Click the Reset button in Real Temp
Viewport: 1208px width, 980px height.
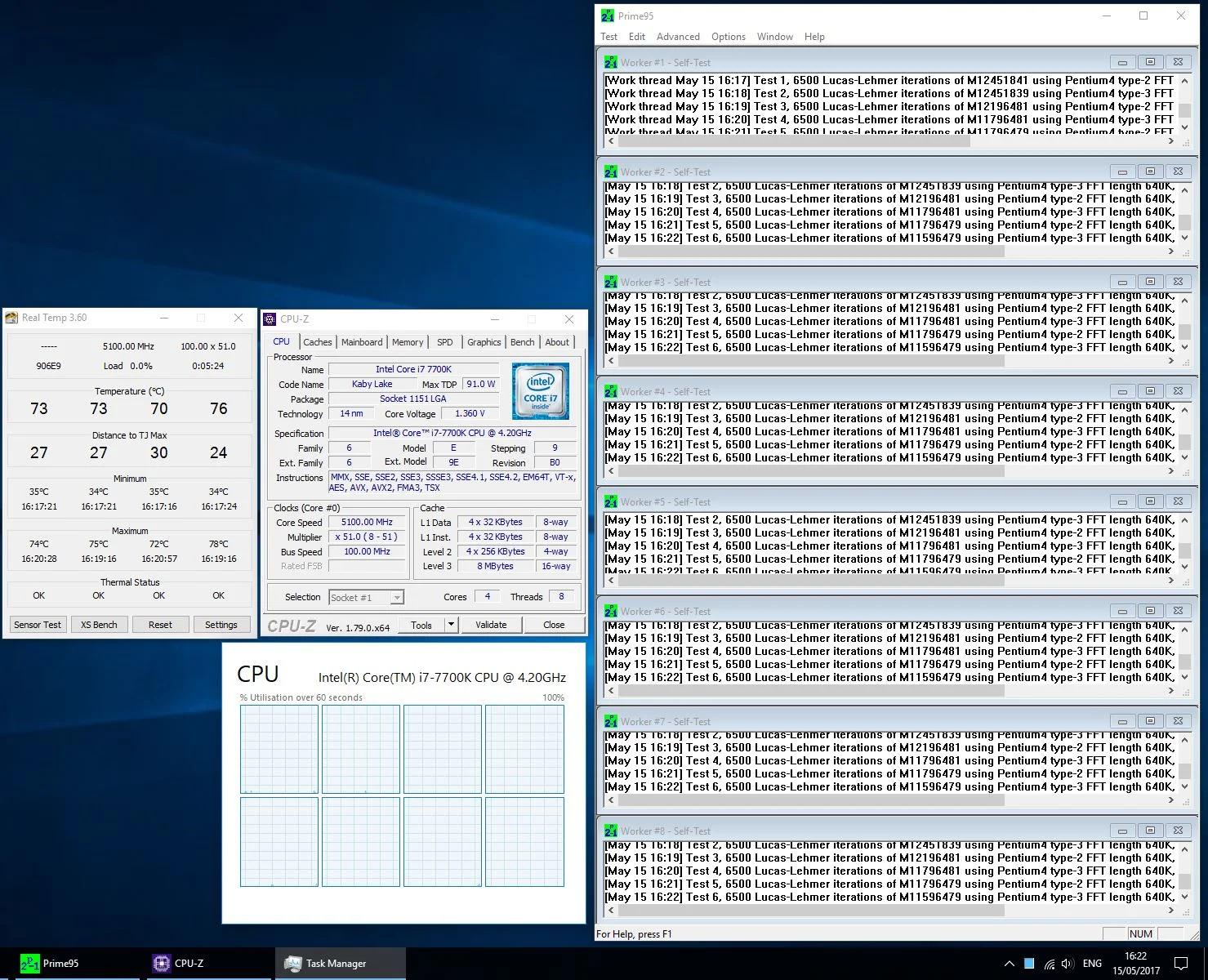[160, 625]
